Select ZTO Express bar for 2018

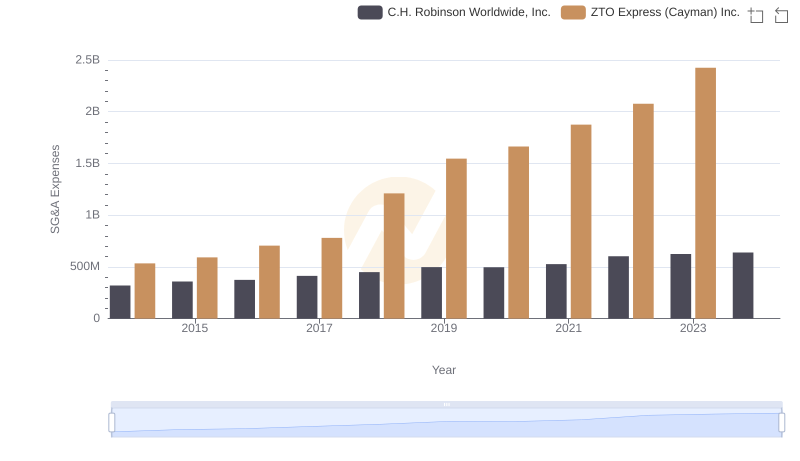[394, 256]
